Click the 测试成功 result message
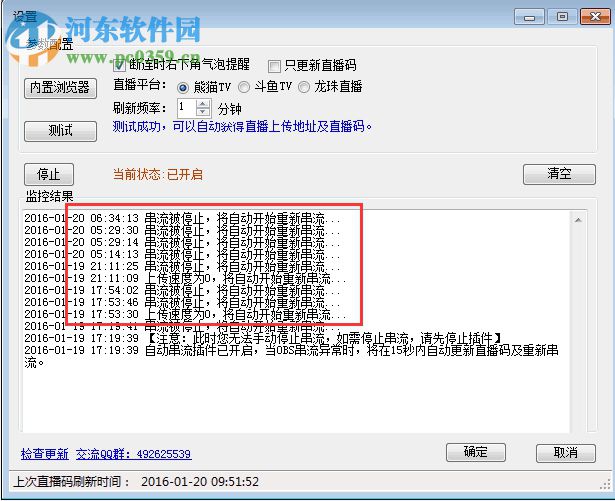This screenshot has height=501, width=615. pos(242,126)
